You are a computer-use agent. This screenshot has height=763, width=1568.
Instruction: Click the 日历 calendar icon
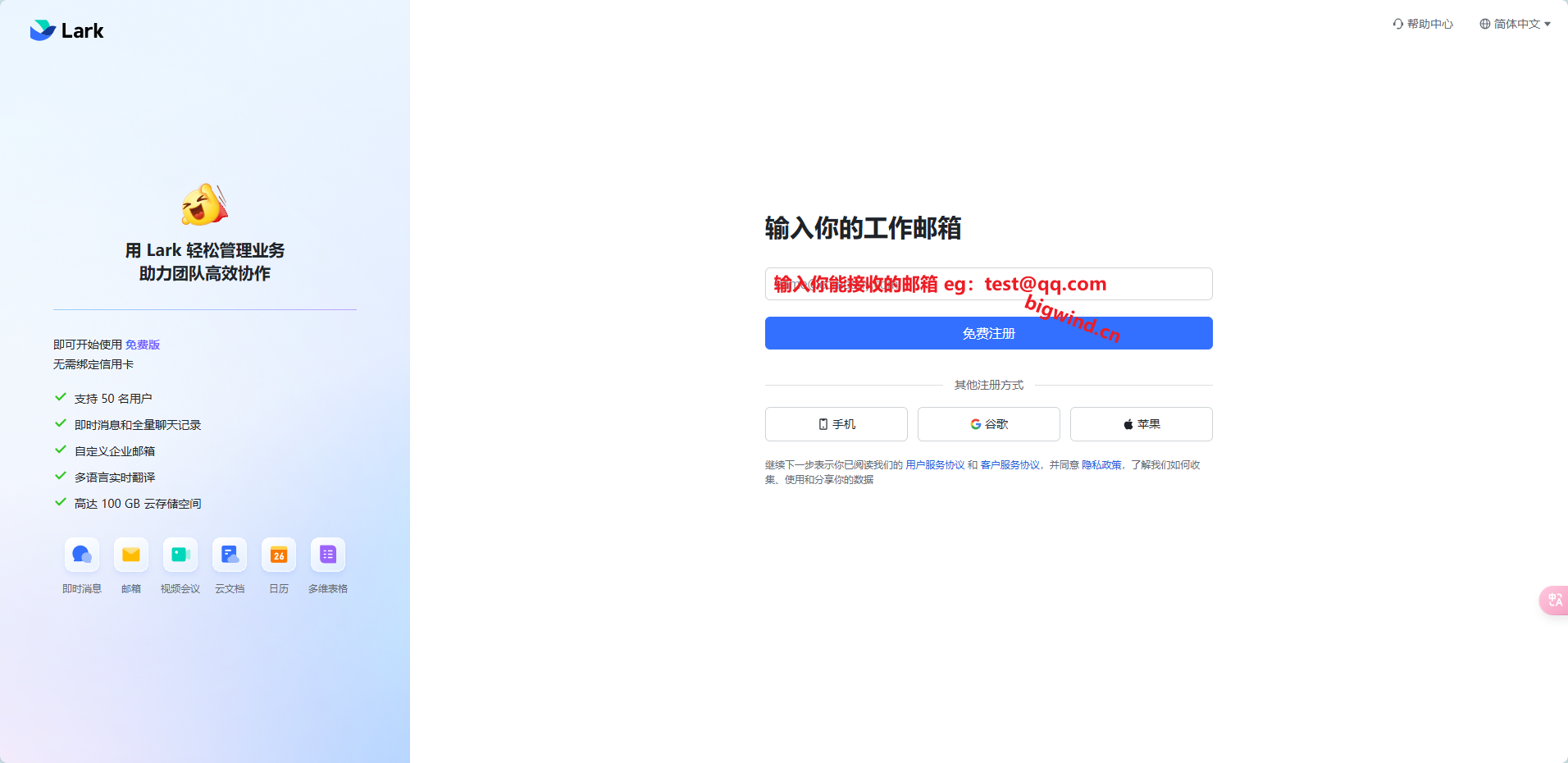278,555
